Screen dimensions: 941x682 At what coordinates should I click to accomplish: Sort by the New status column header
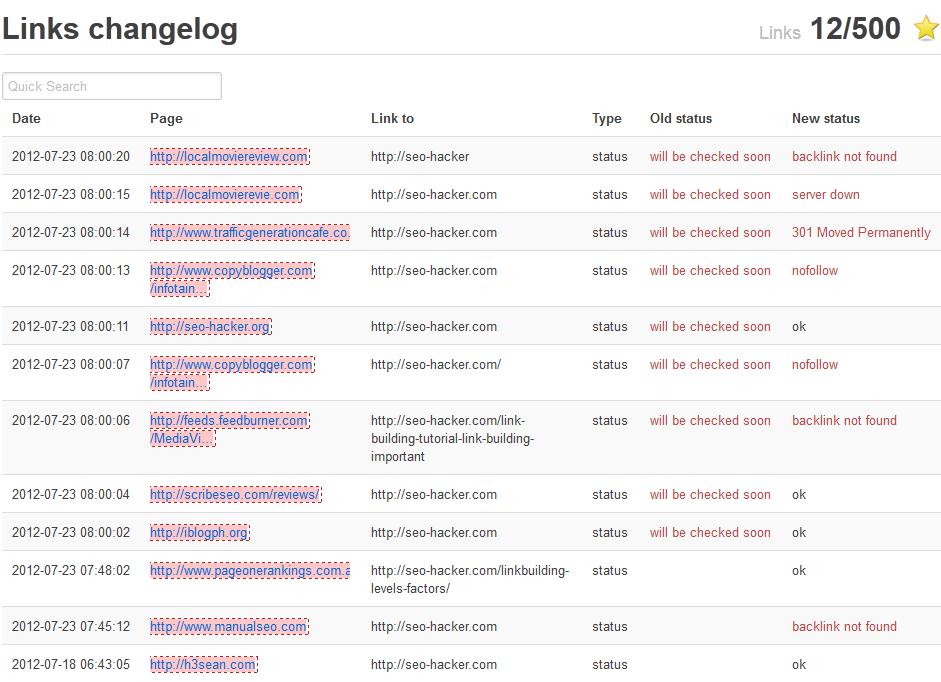825,118
